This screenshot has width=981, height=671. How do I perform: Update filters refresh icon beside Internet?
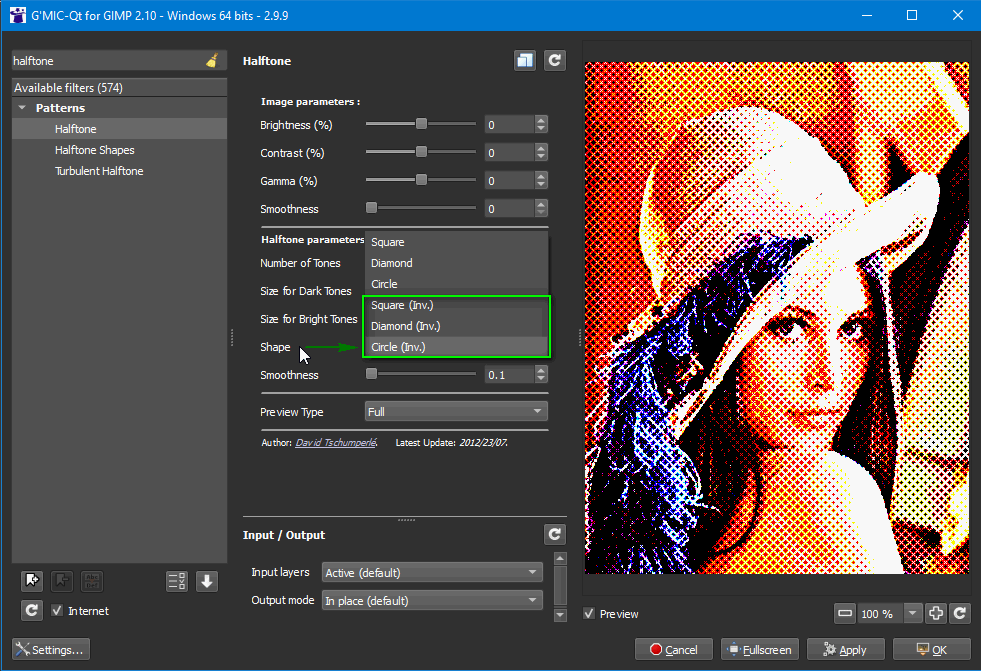pyautogui.click(x=32, y=610)
